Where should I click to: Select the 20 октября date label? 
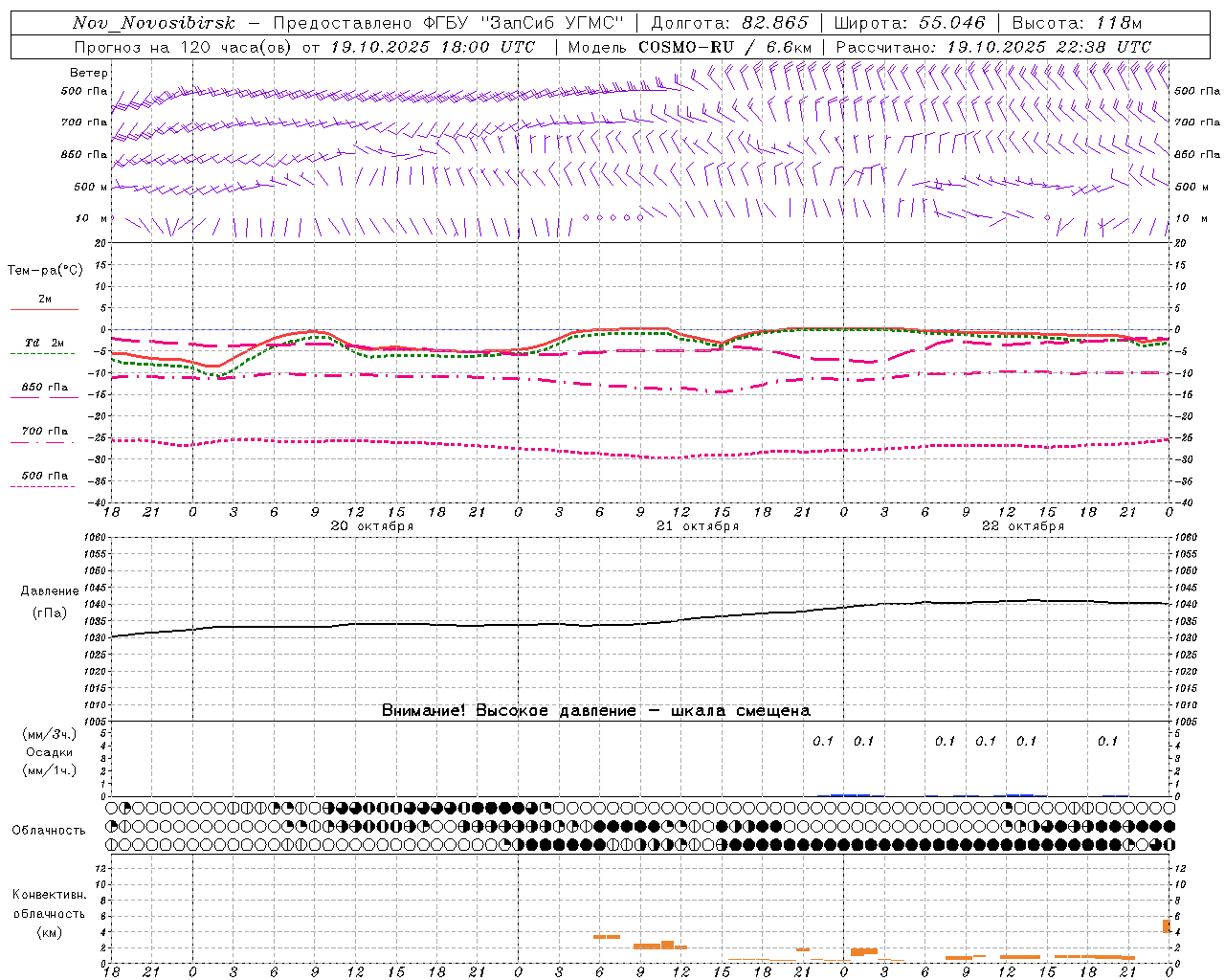372,526
